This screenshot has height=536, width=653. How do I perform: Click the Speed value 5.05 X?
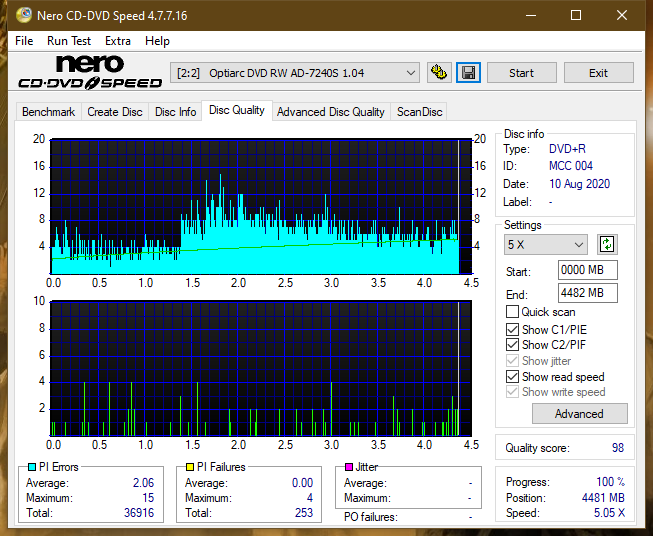coord(609,513)
